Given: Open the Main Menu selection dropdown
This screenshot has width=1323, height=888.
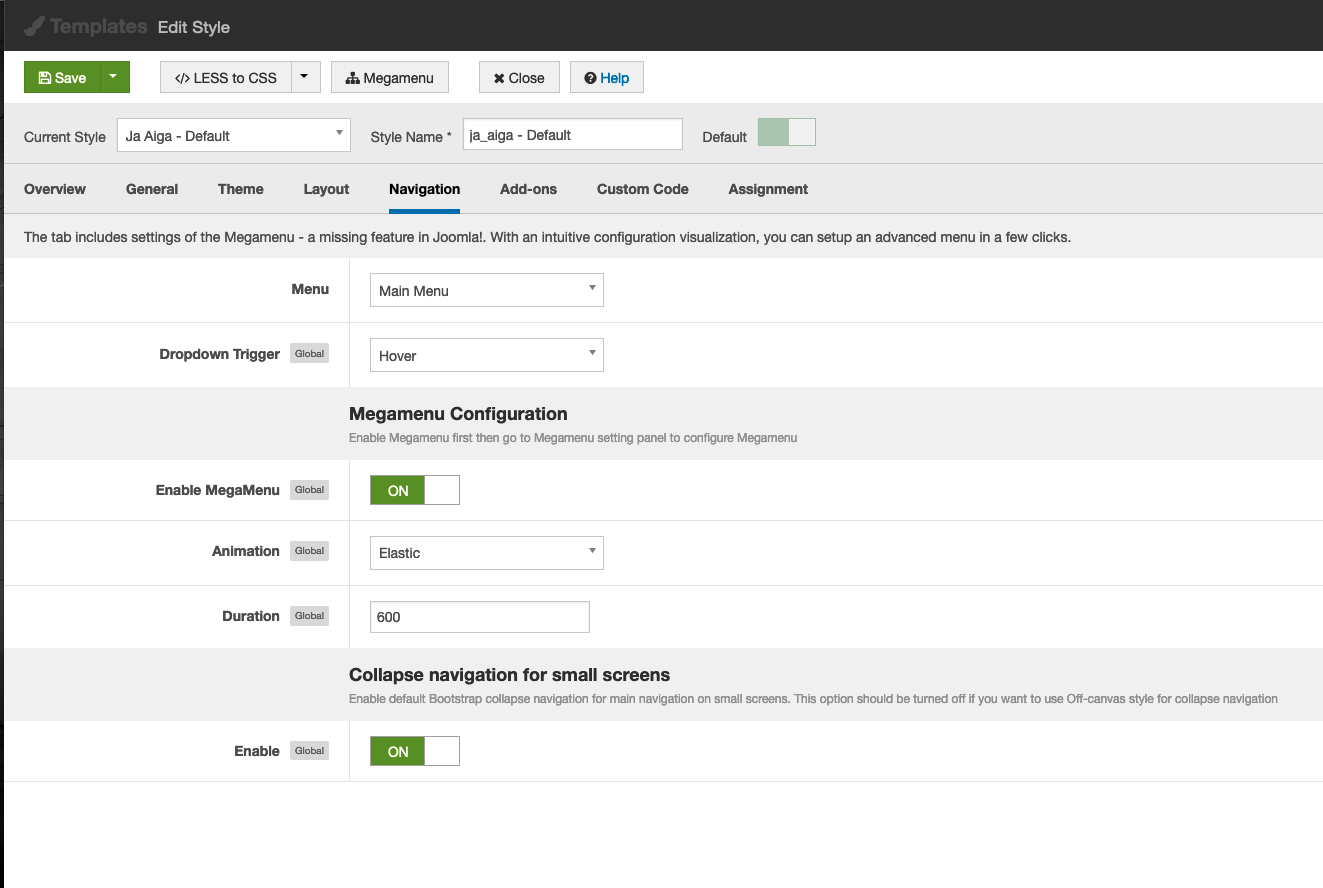Looking at the screenshot, I should click(486, 291).
